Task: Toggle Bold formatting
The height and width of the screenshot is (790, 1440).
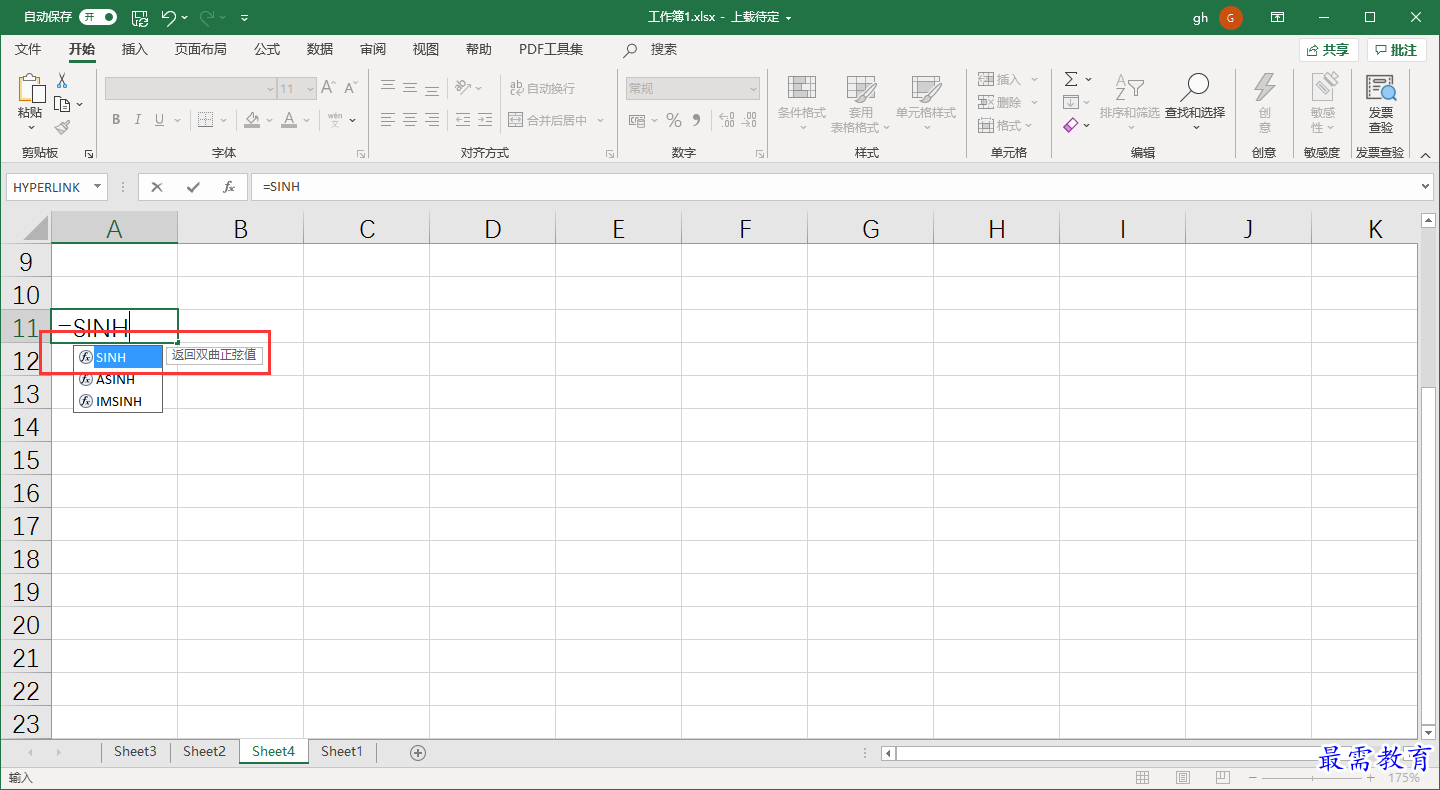Action: click(116, 120)
